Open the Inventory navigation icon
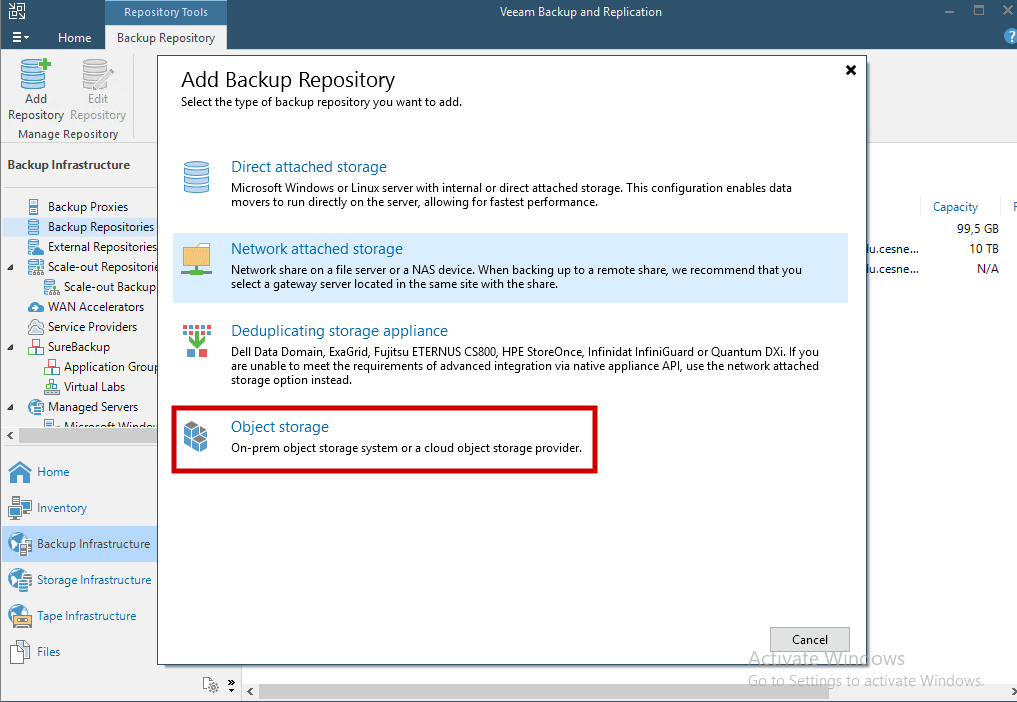 pos(18,507)
